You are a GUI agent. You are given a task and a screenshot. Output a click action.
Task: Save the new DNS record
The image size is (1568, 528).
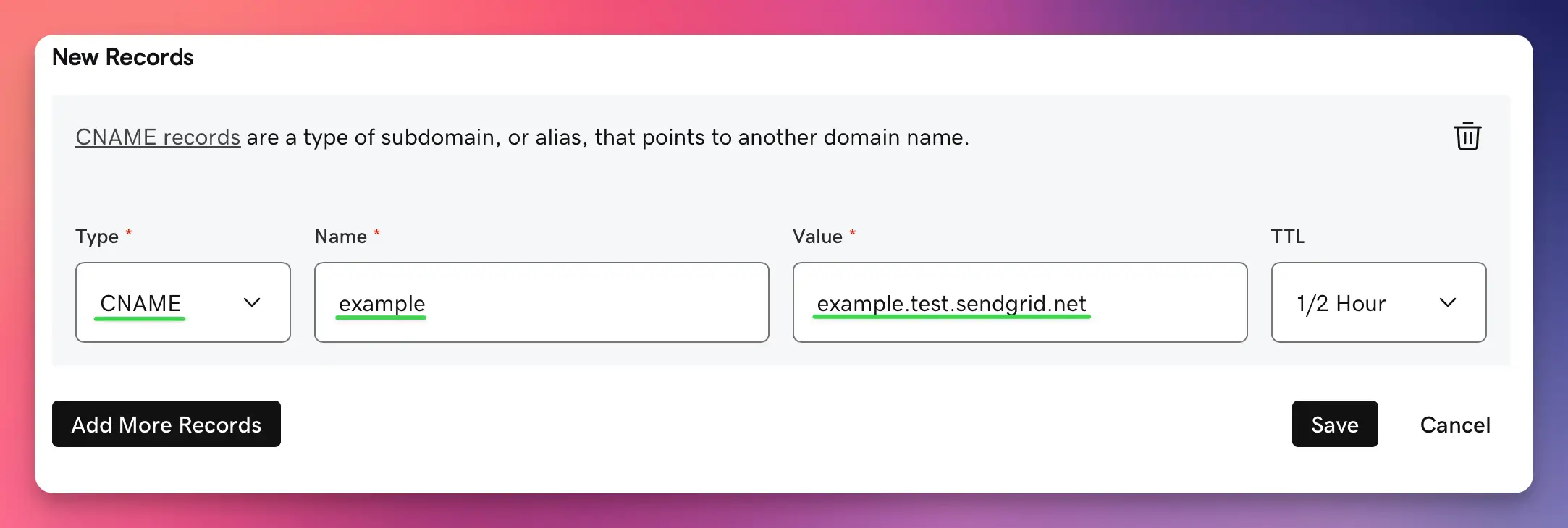pyautogui.click(x=1334, y=425)
